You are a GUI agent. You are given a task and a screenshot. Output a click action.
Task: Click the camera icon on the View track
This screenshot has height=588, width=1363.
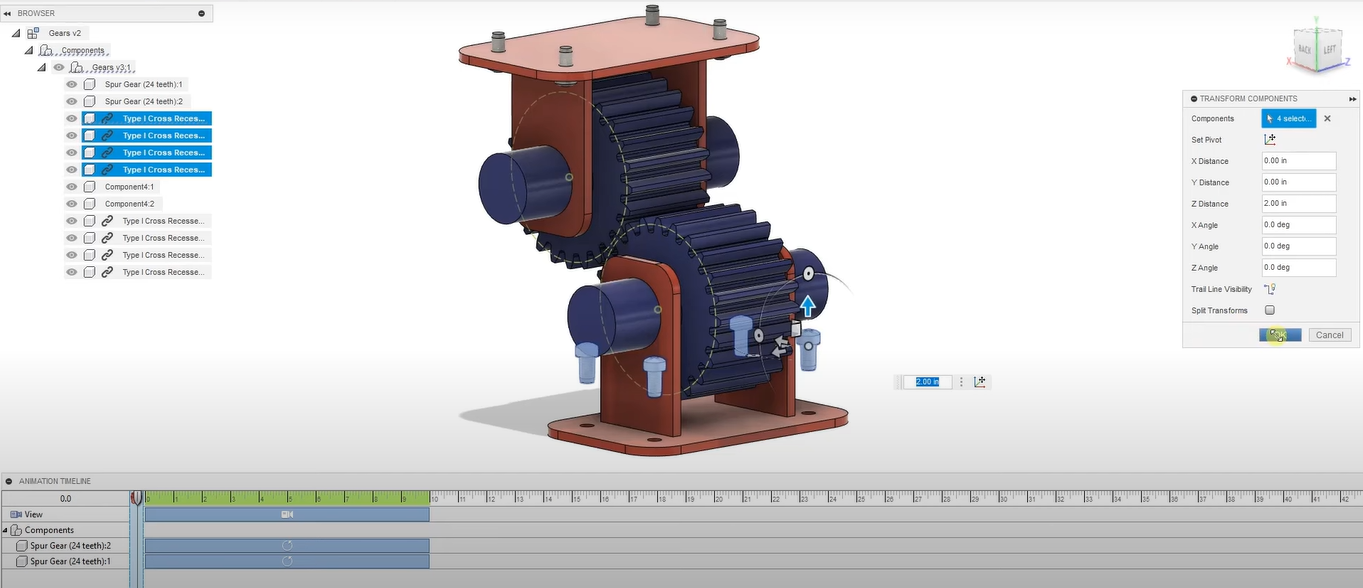(x=287, y=514)
